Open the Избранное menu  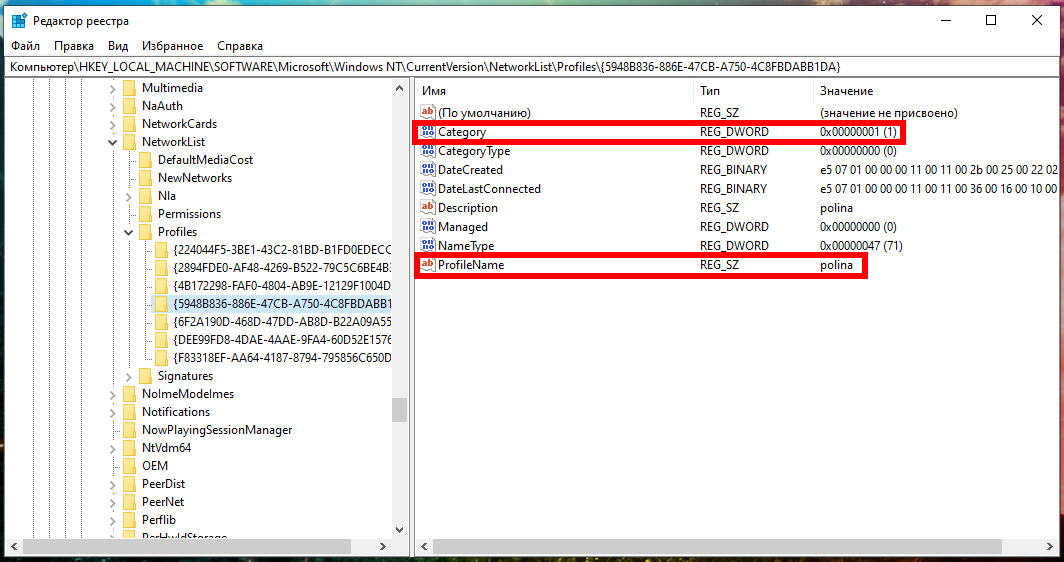[x=172, y=46]
